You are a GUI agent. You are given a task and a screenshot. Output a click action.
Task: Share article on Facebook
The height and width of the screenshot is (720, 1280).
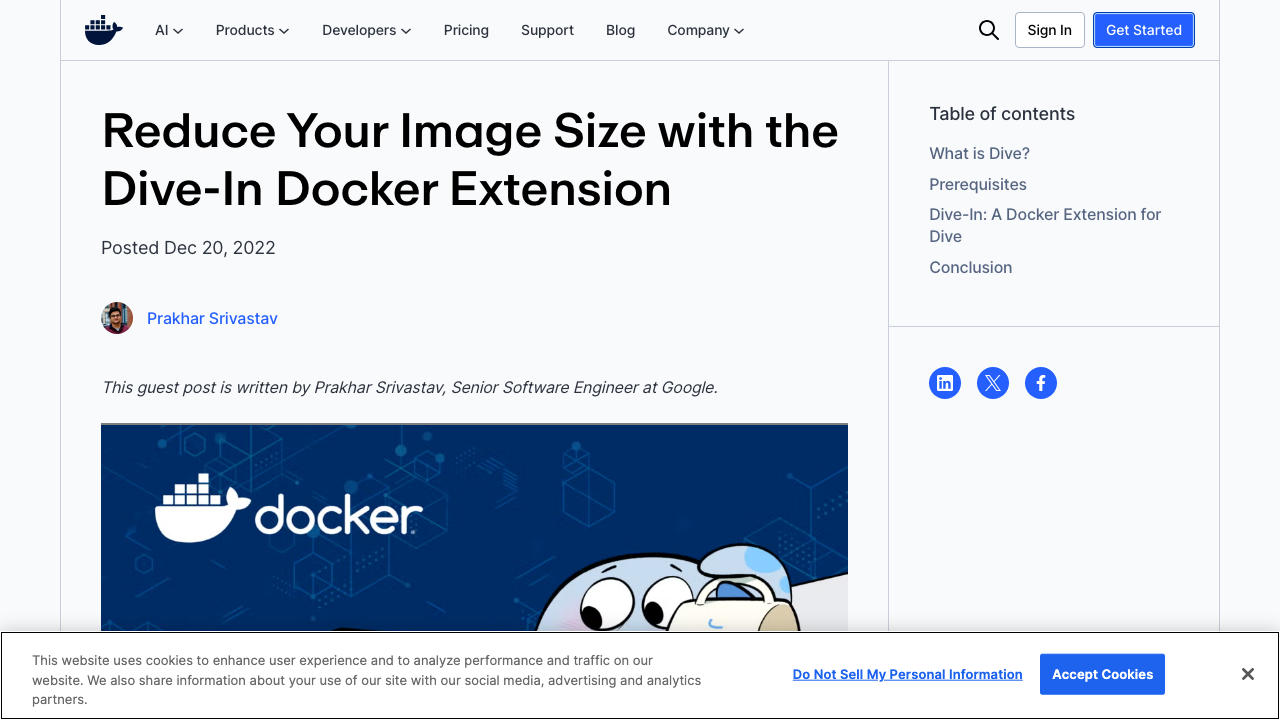tap(1041, 383)
